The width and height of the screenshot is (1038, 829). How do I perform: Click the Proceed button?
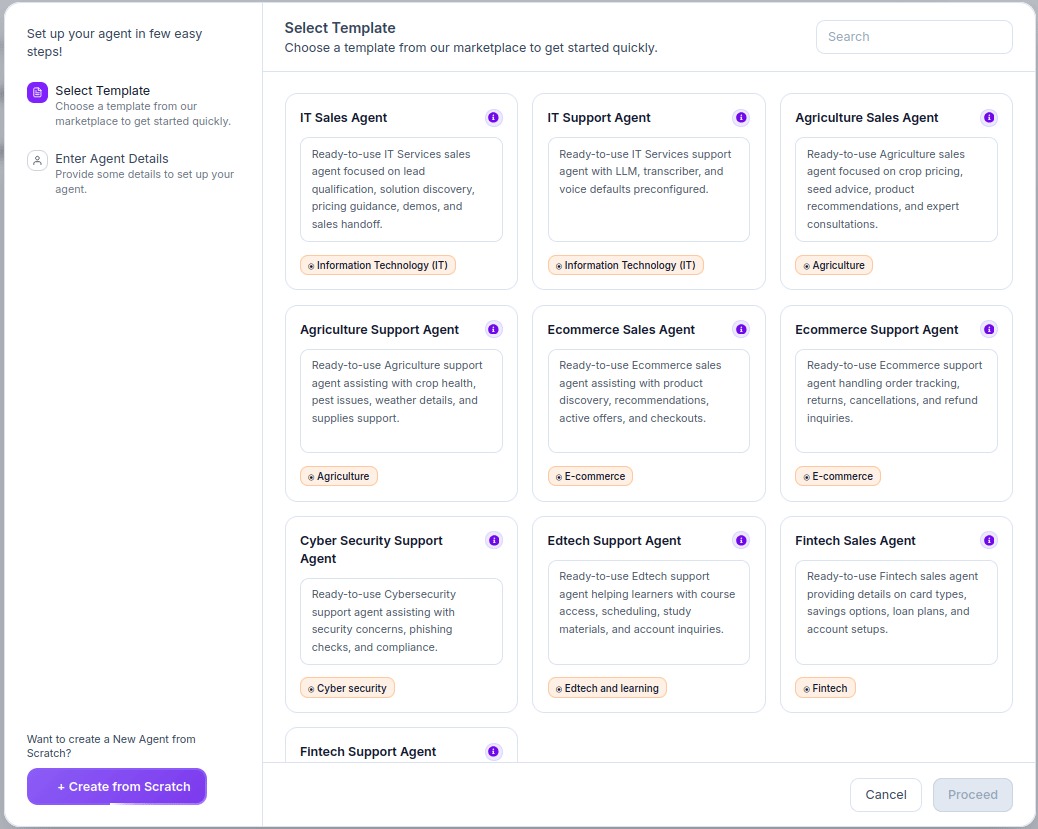[x=972, y=795]
